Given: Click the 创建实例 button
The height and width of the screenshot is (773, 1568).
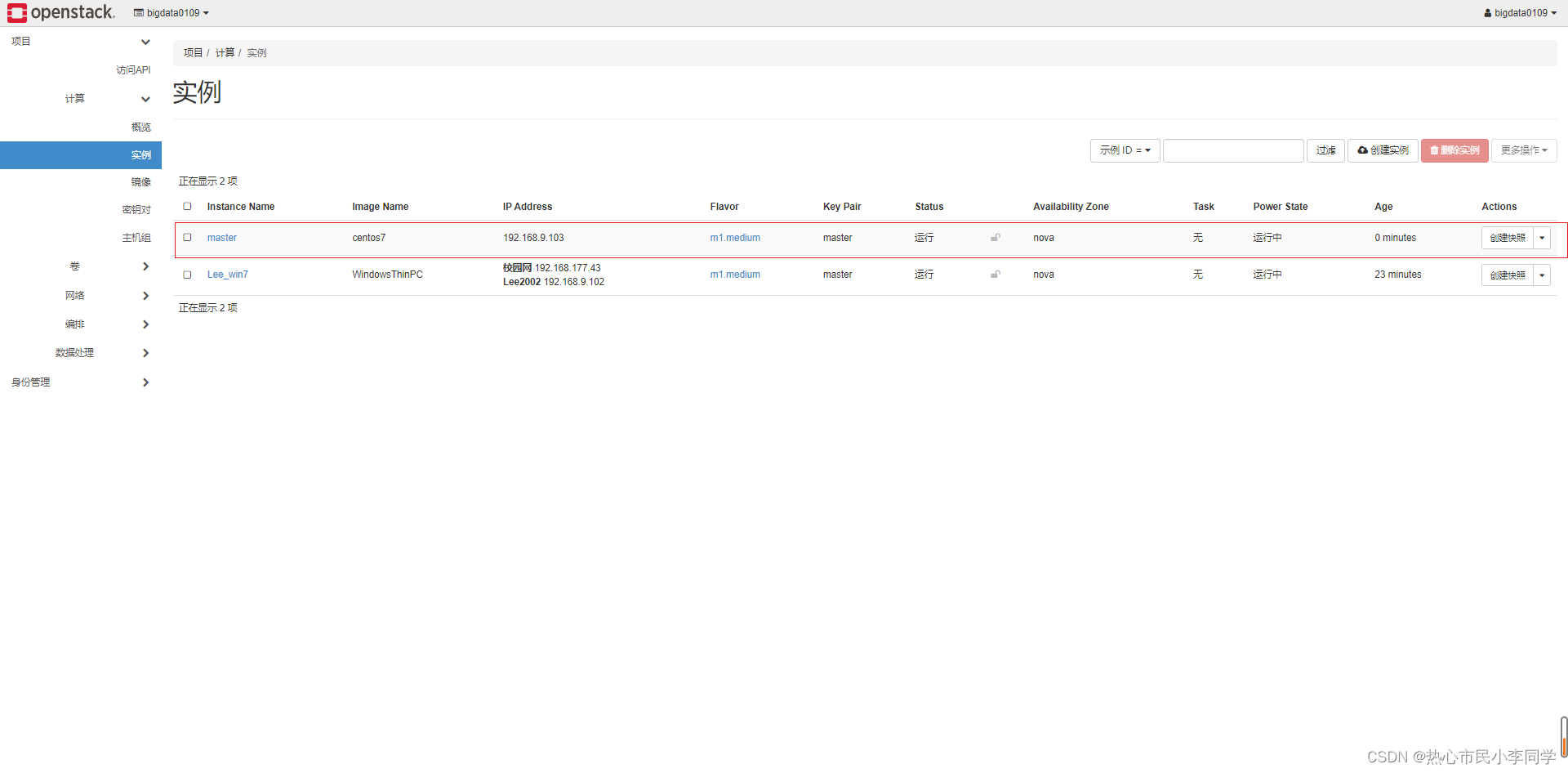Looking at the screenshot, I should (x=1383, y=150).
